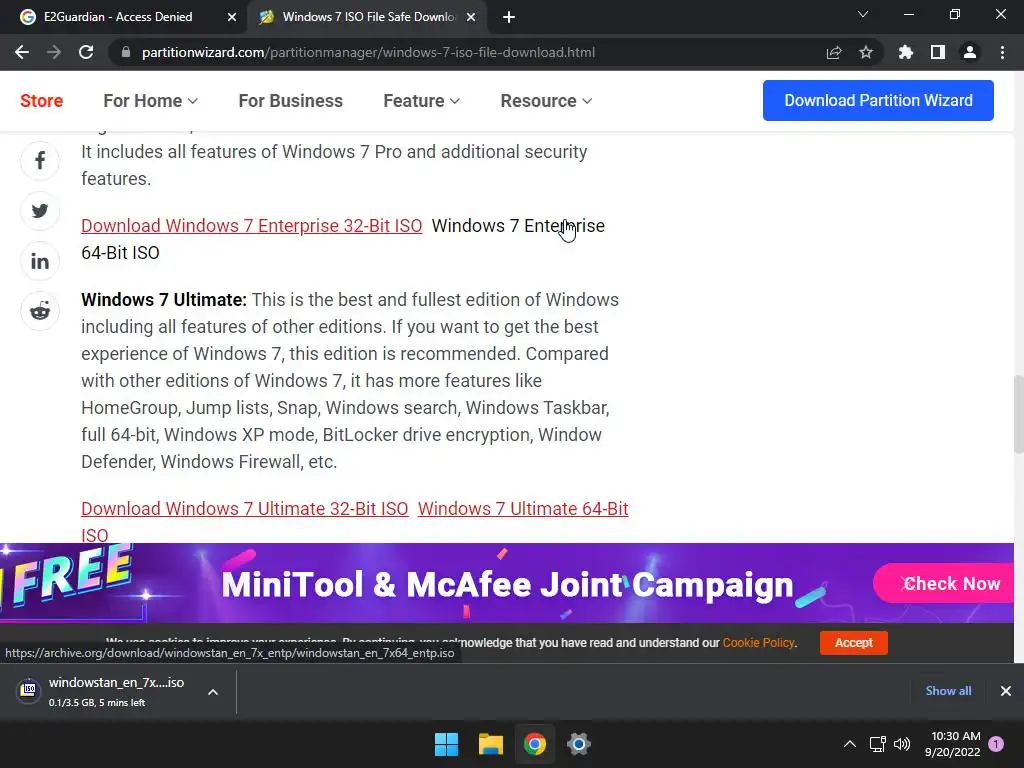Expand the Feature menu
The height and width of the screenshot is (768, 1024).
pos(421,101)
